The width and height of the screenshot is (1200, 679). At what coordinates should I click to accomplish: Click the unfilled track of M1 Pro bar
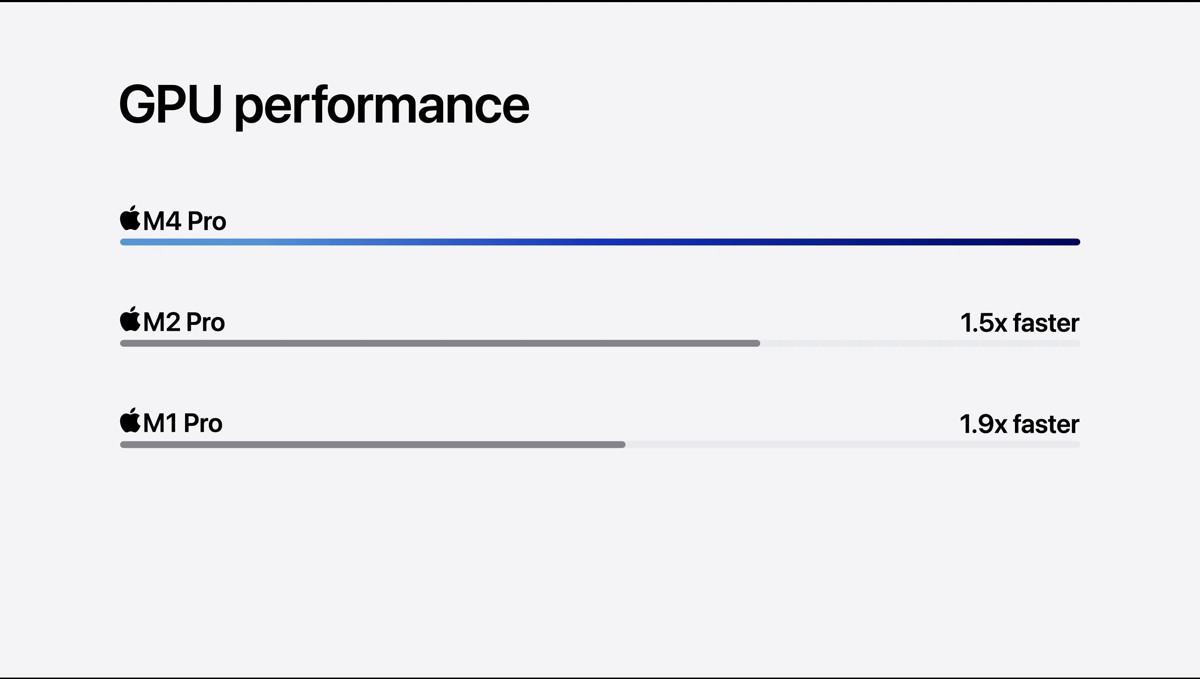click(853, 444)
